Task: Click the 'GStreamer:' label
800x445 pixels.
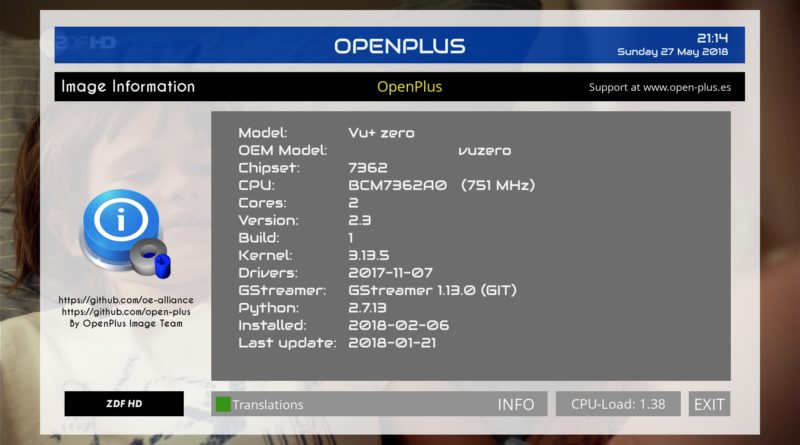Action: [x=282, y=290]
